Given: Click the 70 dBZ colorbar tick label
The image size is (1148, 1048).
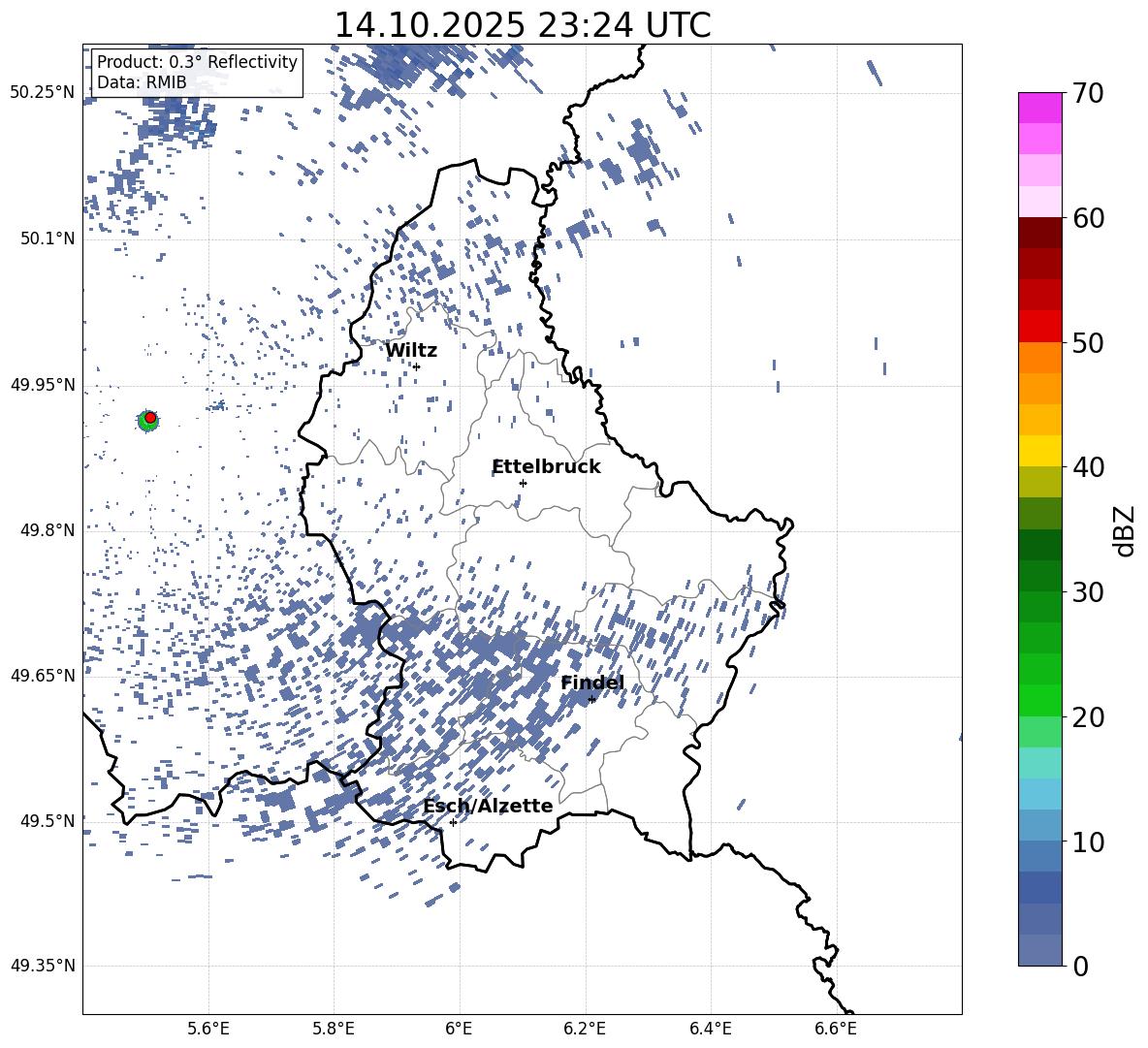Looking at the screenshot, I should 1088,93.
